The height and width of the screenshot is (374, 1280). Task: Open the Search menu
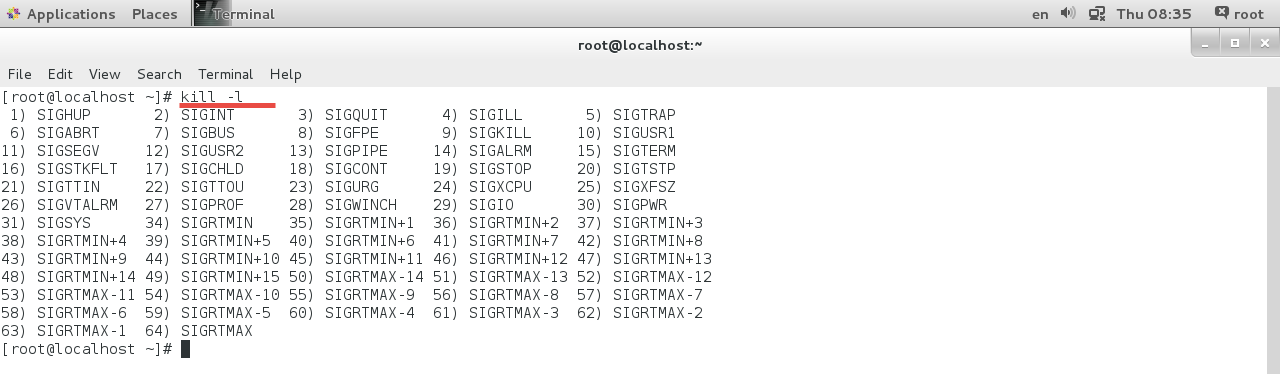[159, 74]
